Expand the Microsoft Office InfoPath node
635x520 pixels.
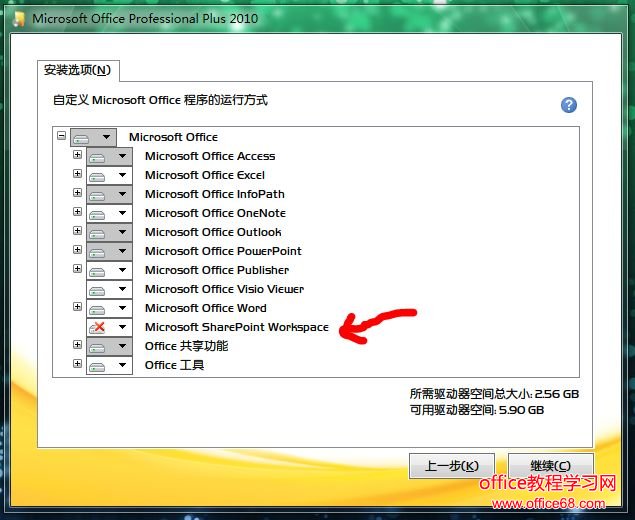coord(77,192)
